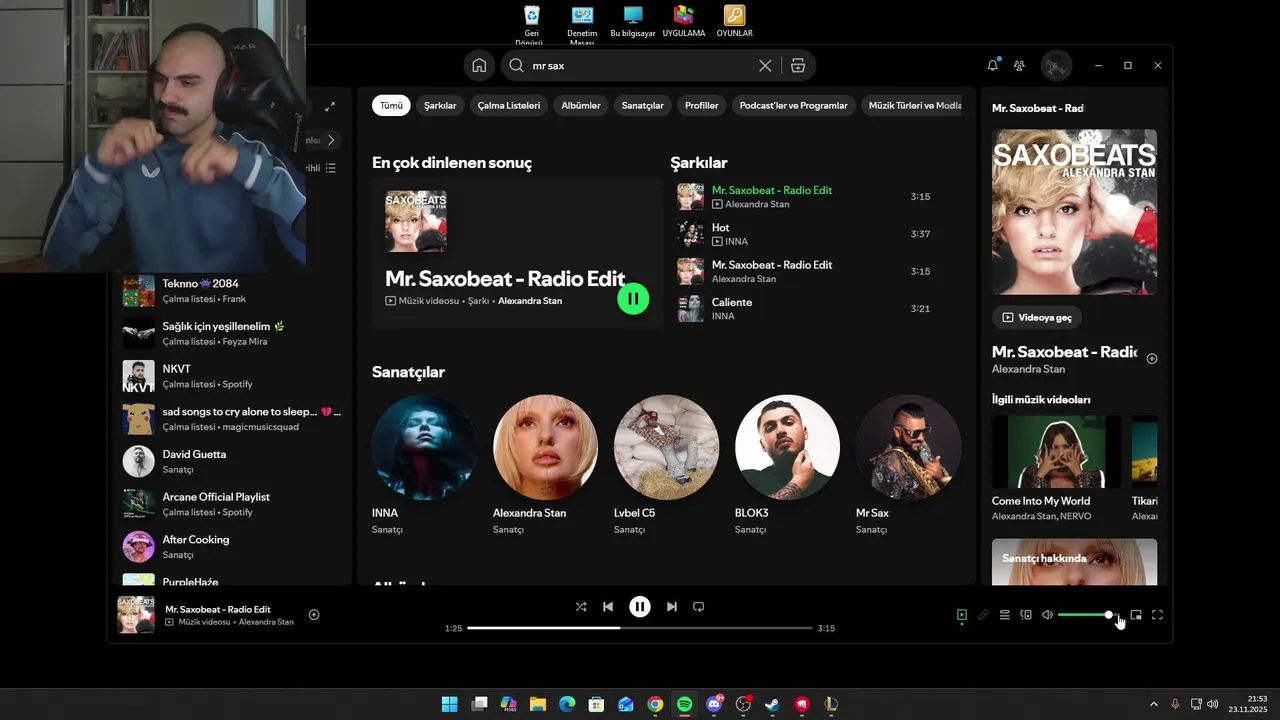Open Alexandra Stan artist card
The image size is (1280, 720).
click(545, 466)
